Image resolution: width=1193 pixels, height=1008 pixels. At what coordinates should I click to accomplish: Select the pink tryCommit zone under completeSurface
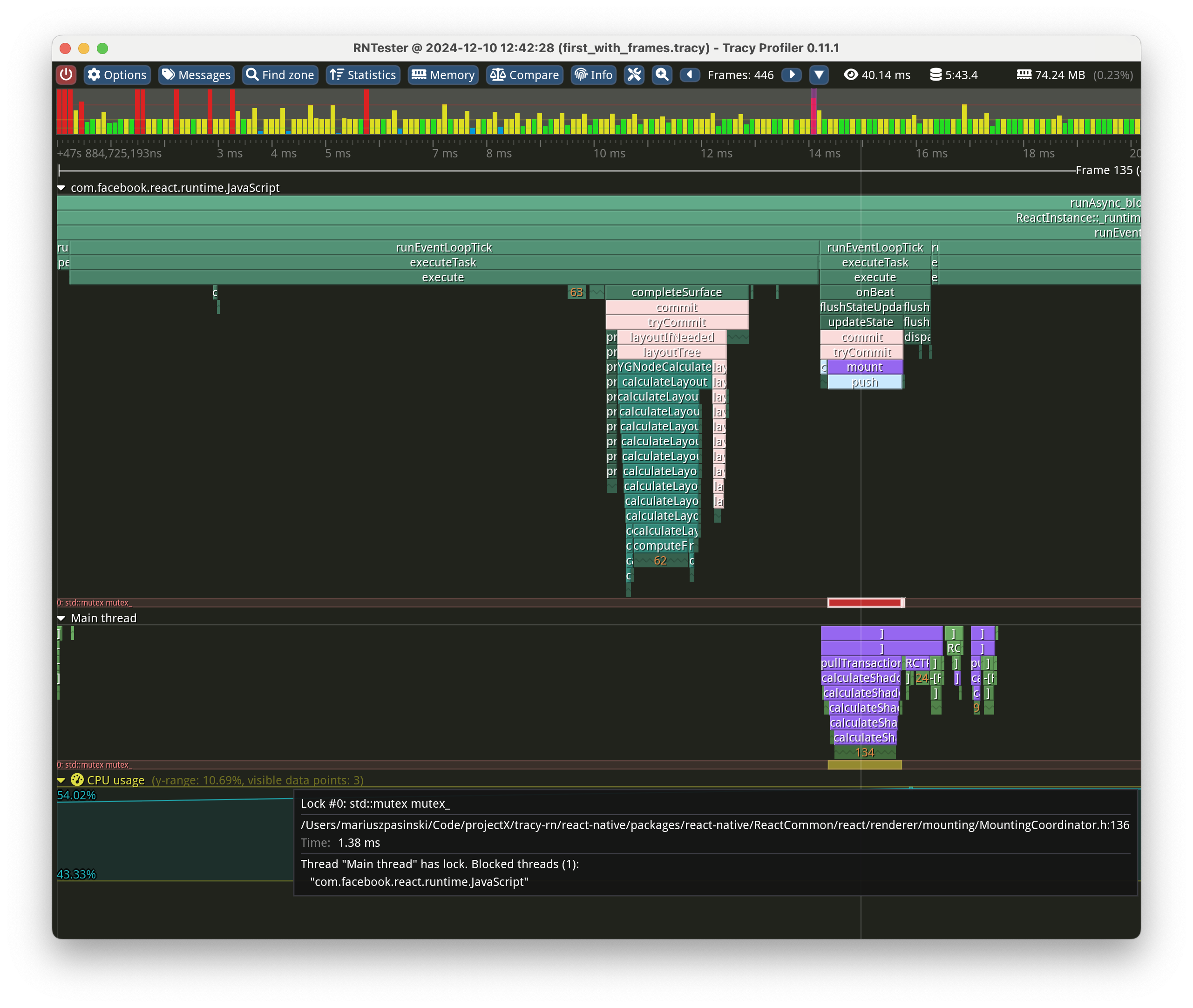677,322
